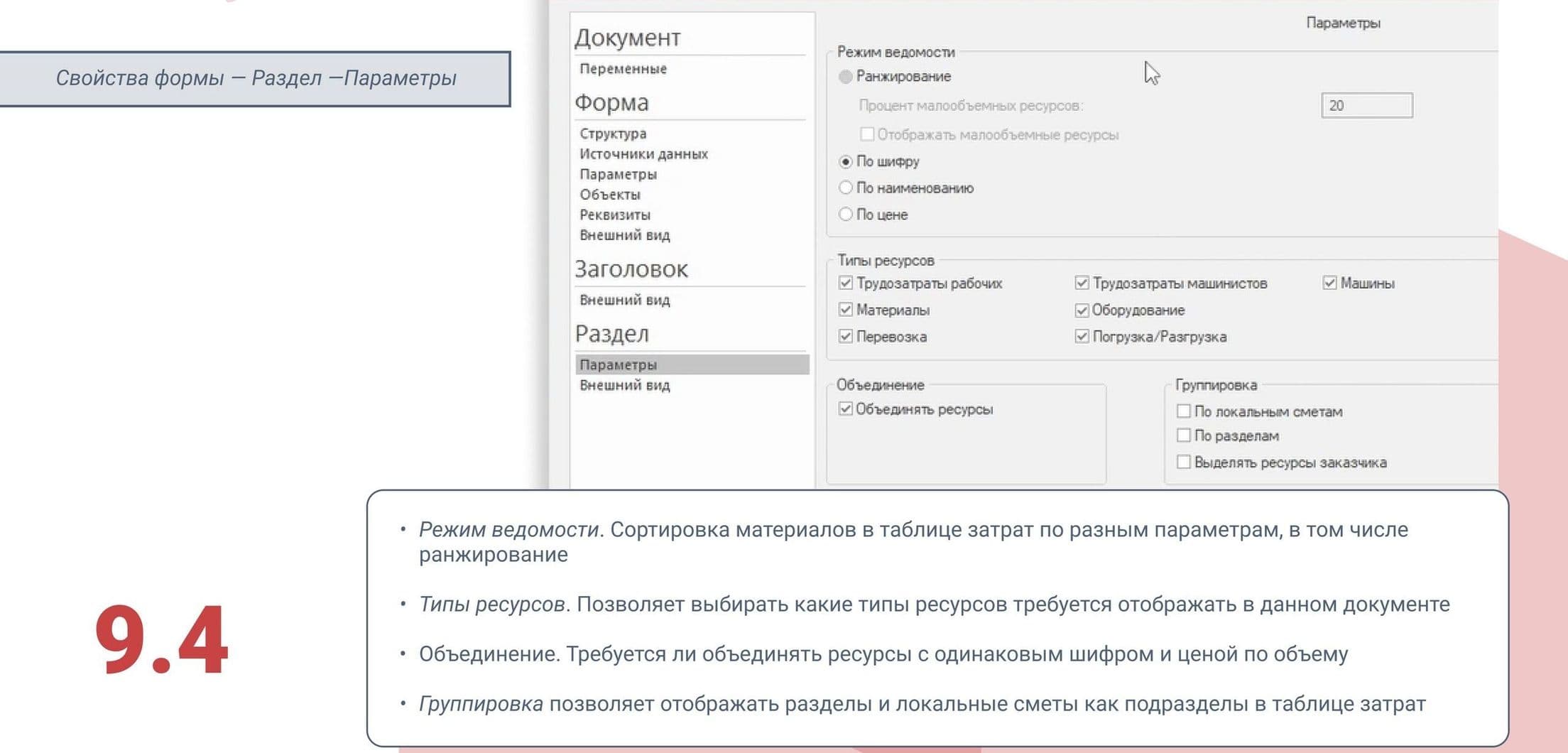Select highlighted 'Параметры' under Раздел
Viewport: 1568px width, 753px height.
point(618,365)
